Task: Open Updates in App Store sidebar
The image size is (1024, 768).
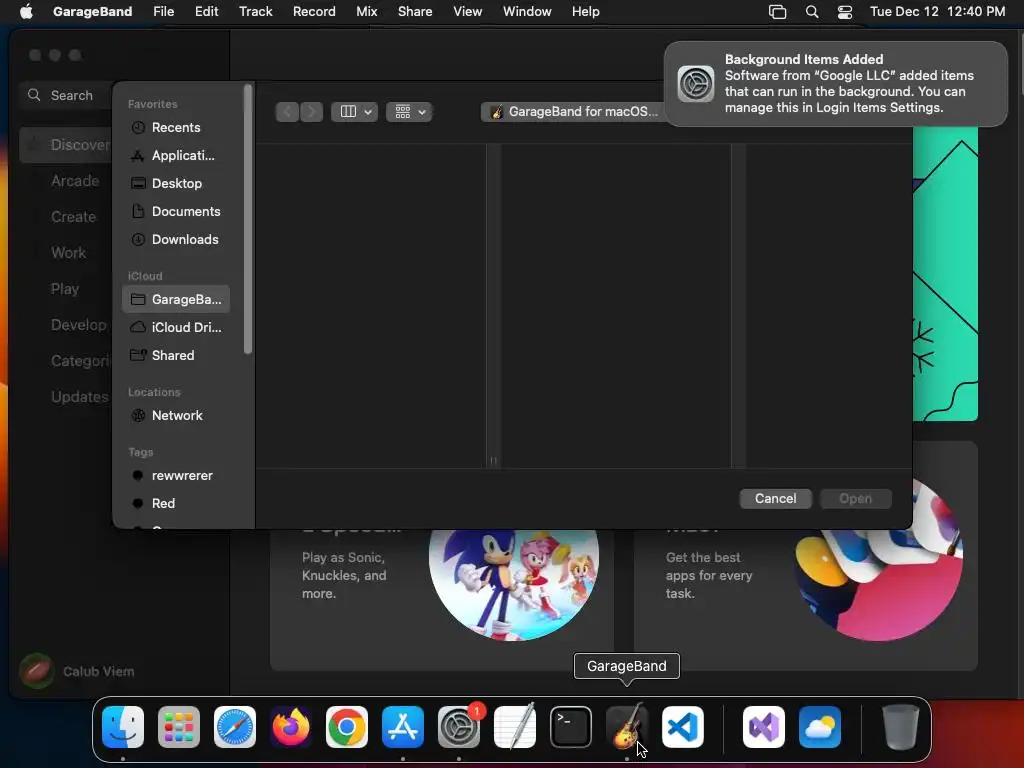Action: [80, 397]
